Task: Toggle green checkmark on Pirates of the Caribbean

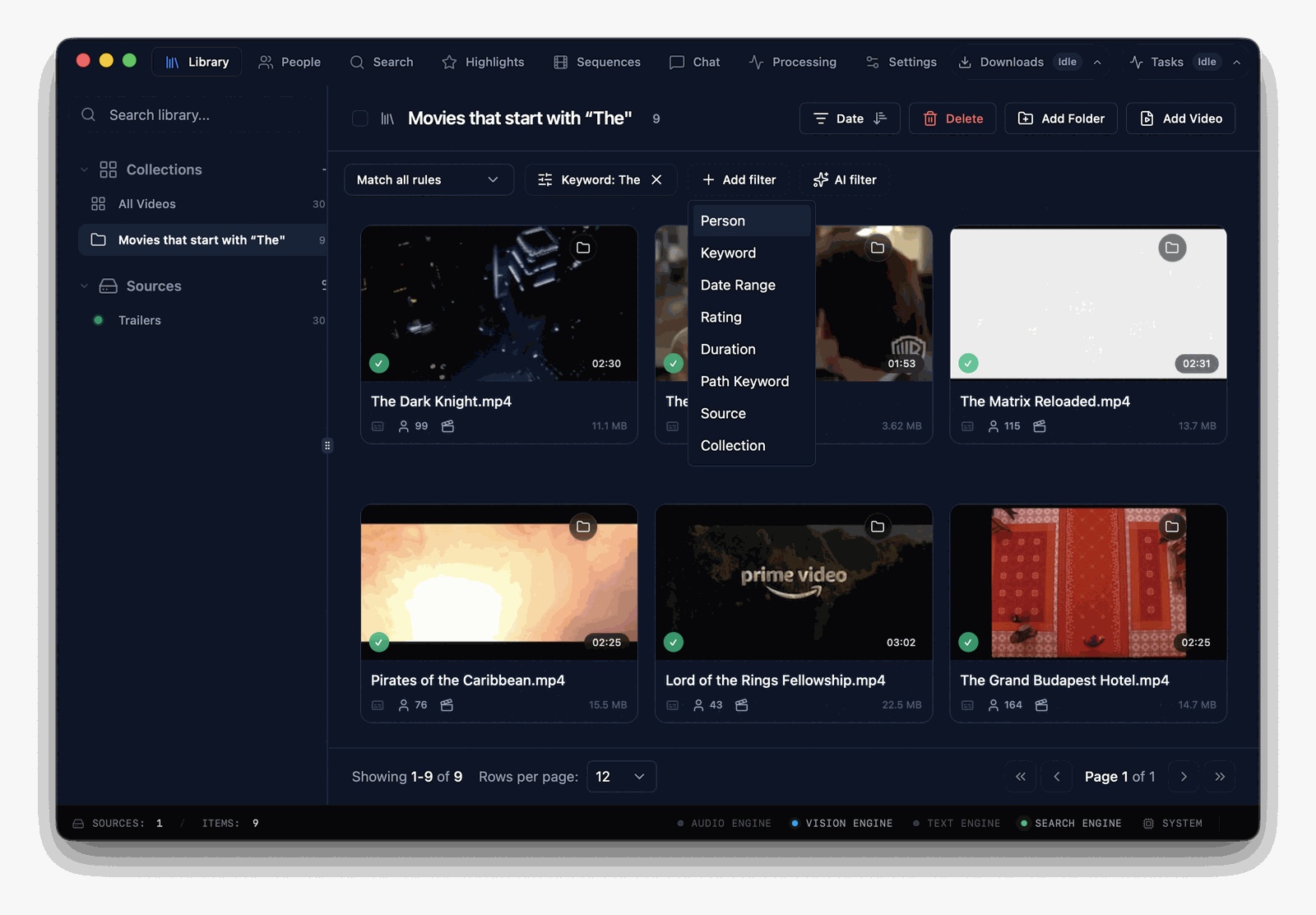Action: click(x=379, y=642)
